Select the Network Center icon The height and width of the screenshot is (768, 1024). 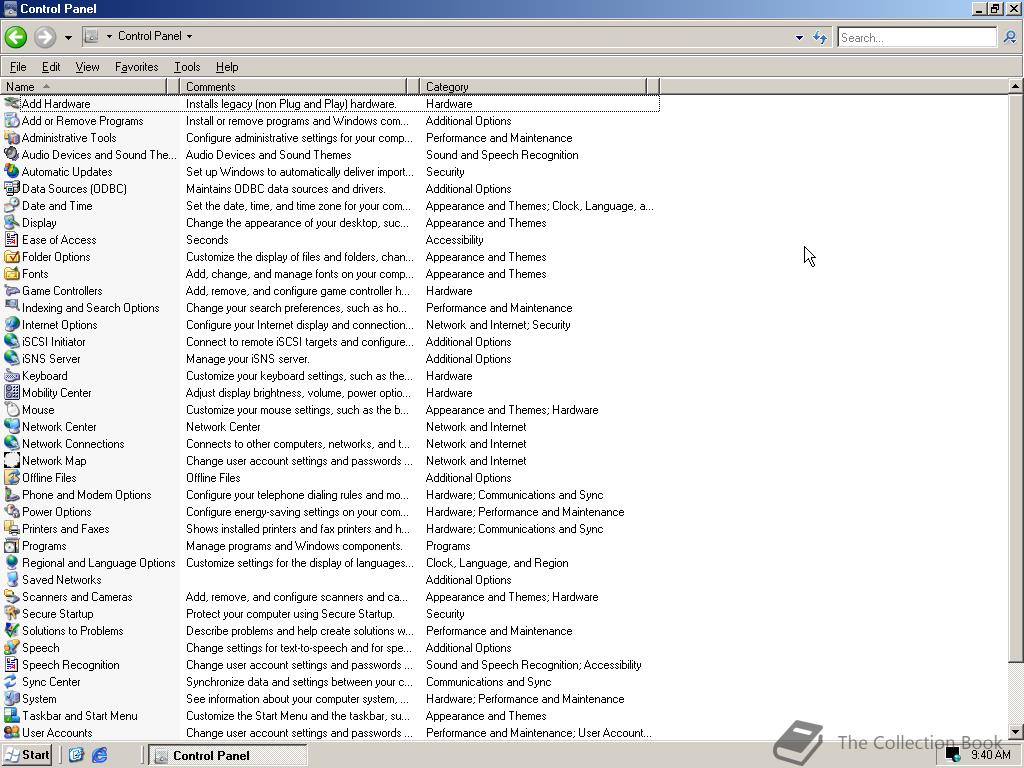pyautogui.click(x=12, y=426)
